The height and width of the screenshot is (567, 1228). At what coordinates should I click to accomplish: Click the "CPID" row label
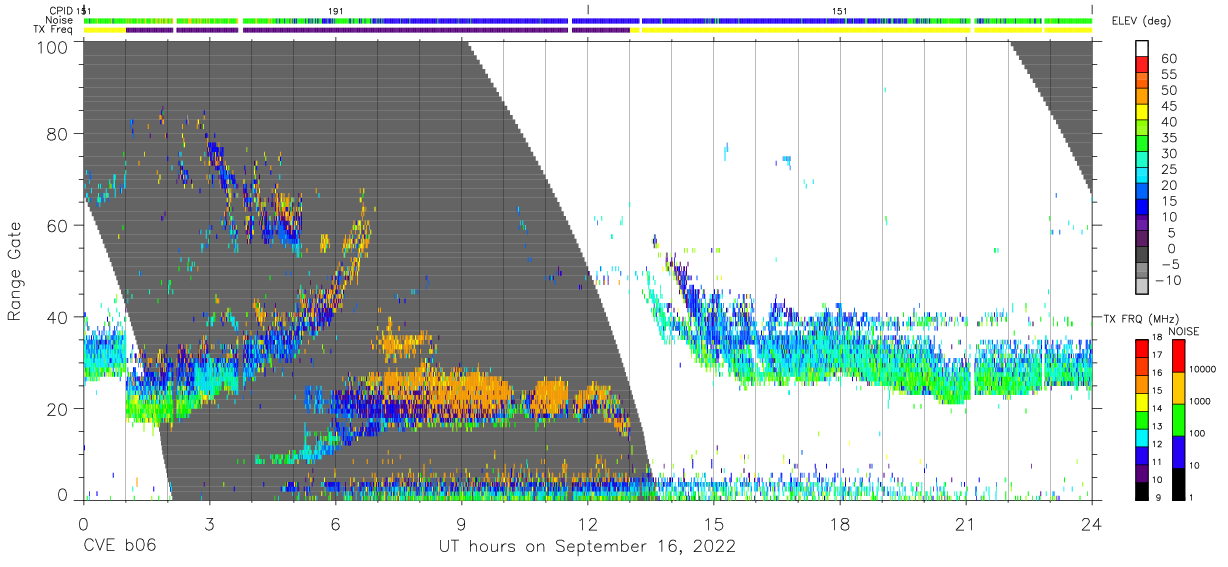[x=62, y=11]
